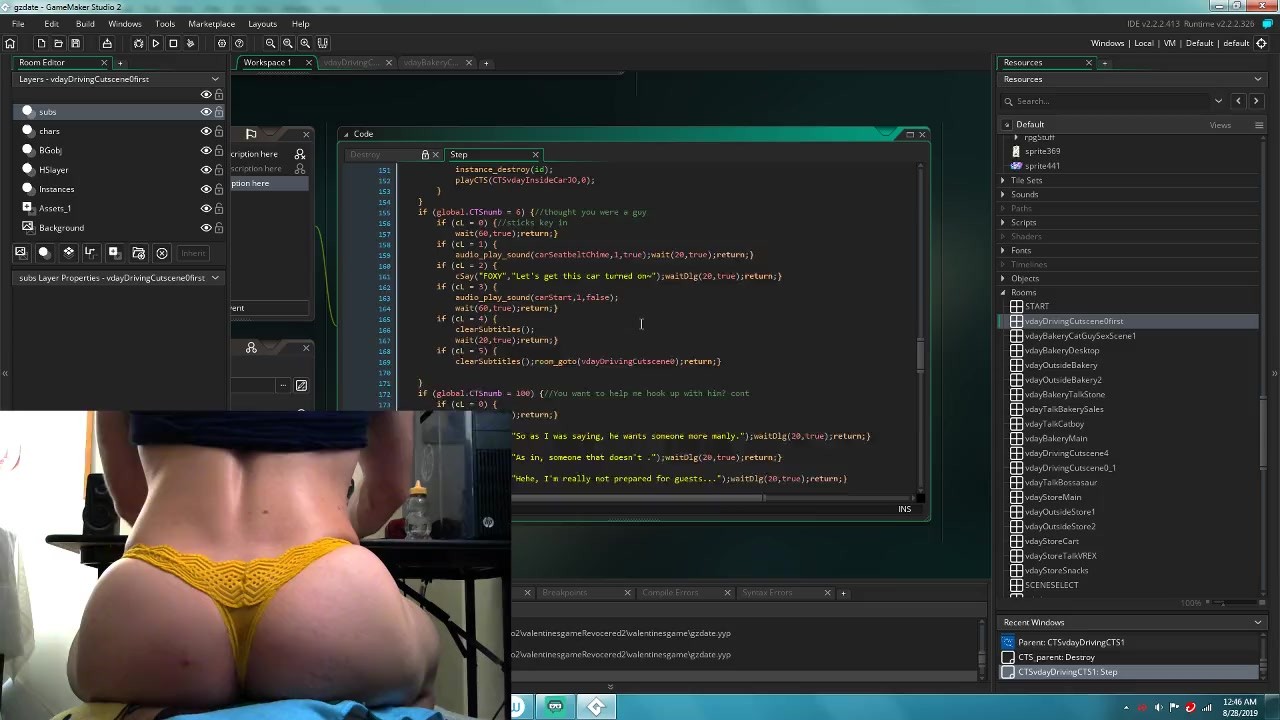
Task: Click the create new instance layer icon
Action: coord(44,253)
